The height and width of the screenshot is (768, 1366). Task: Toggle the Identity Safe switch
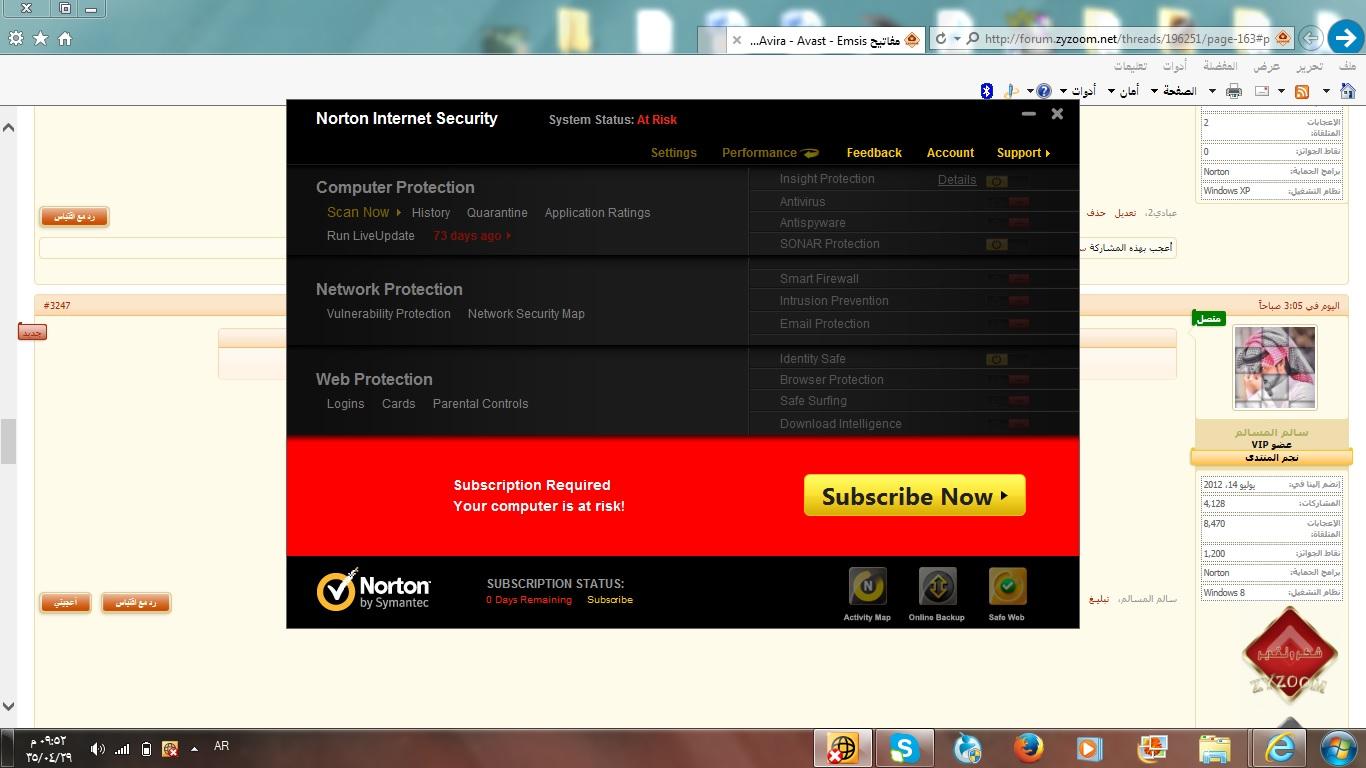[x=1007, y=359]
